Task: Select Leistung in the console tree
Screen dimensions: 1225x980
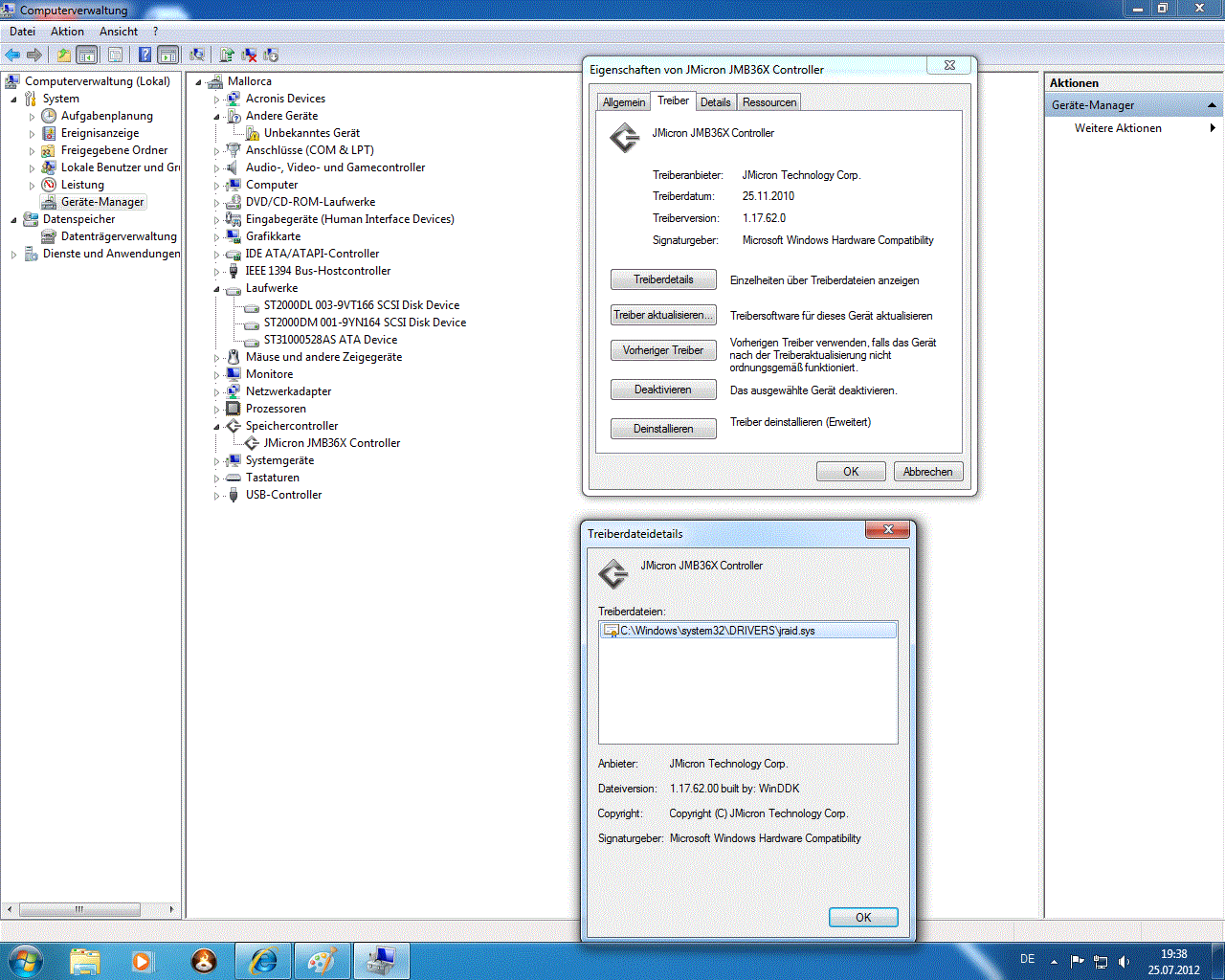Action: coord(82,185)
